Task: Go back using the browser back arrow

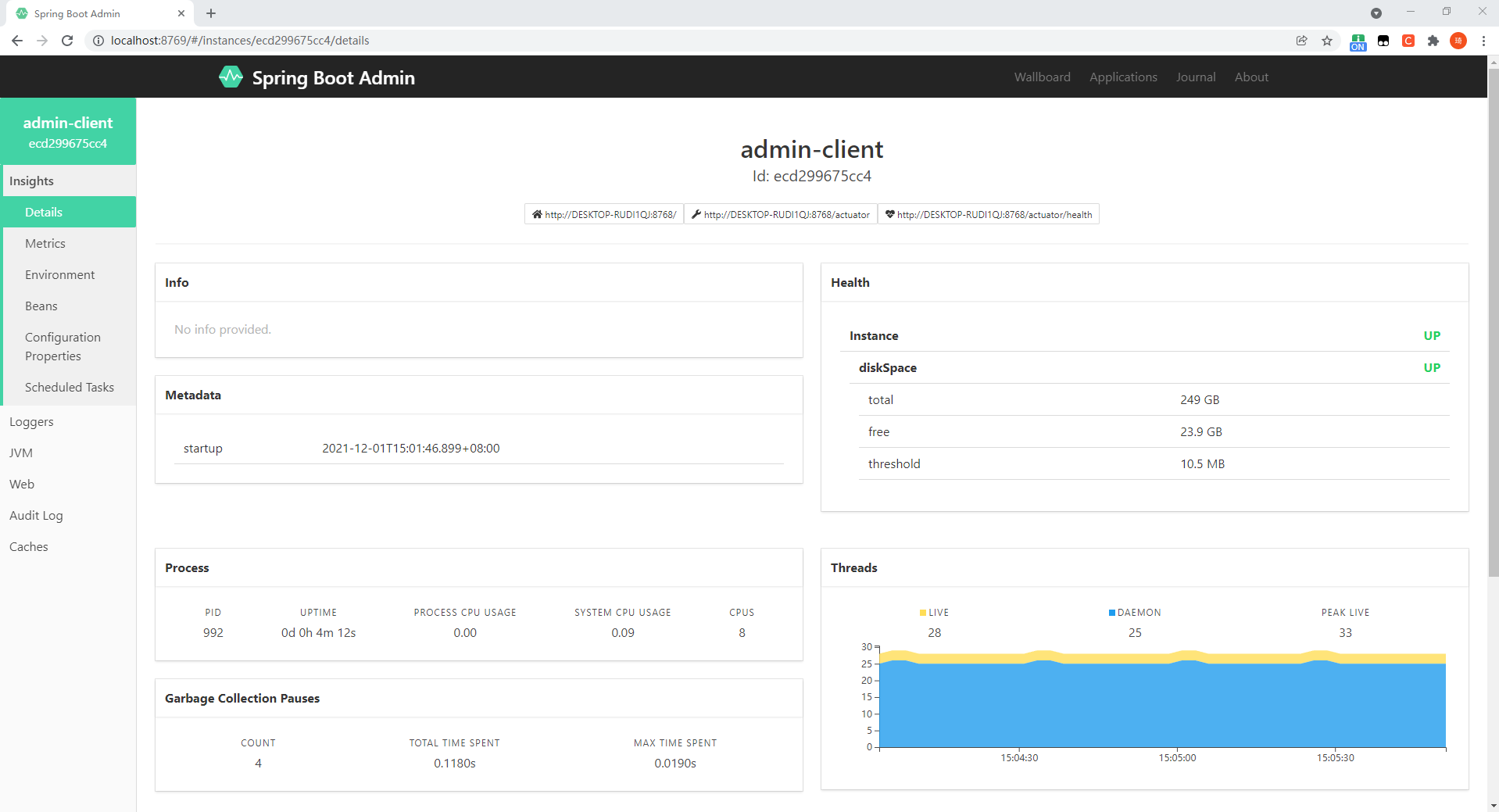Action: click(17, 41)
